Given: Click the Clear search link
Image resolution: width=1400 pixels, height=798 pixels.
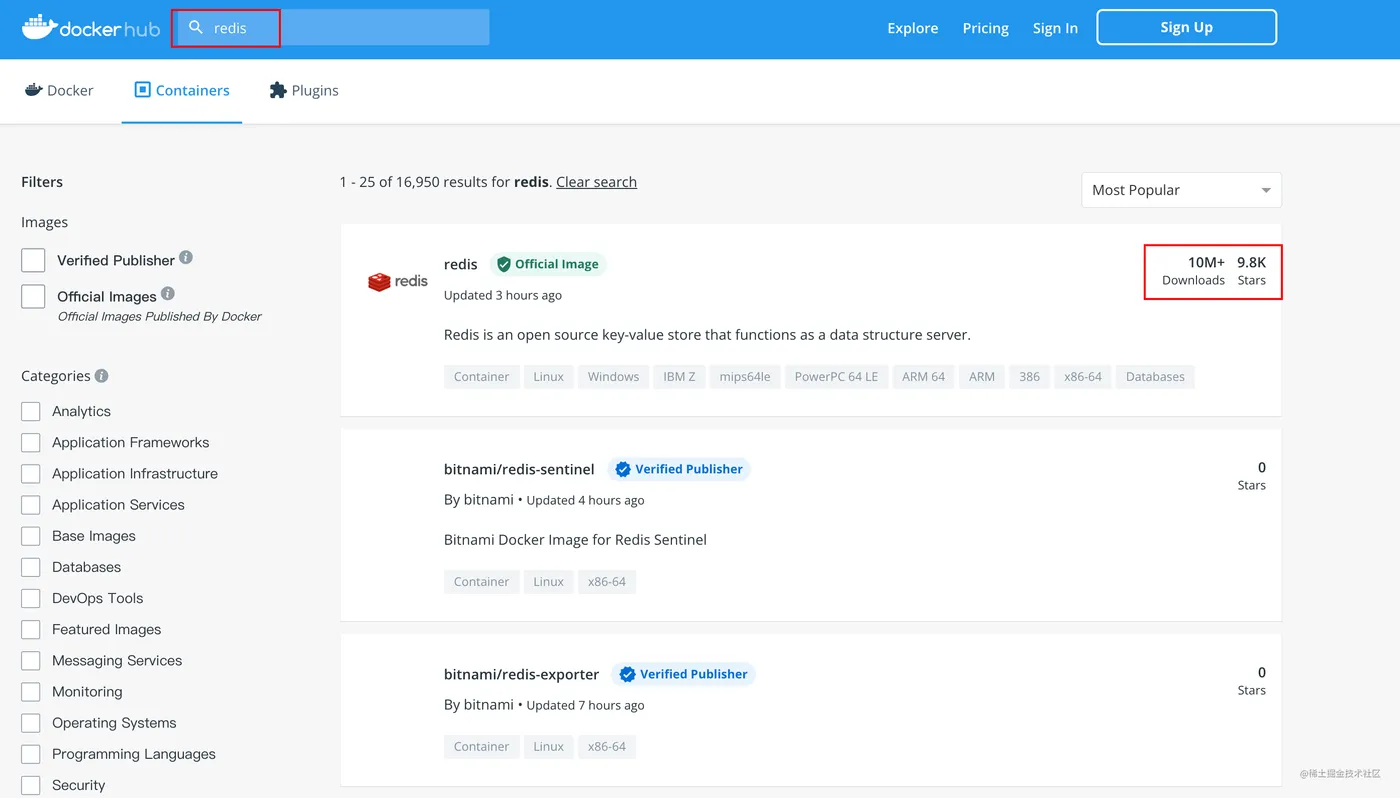Looking at the screenshot, I should (x=596, y=182).
